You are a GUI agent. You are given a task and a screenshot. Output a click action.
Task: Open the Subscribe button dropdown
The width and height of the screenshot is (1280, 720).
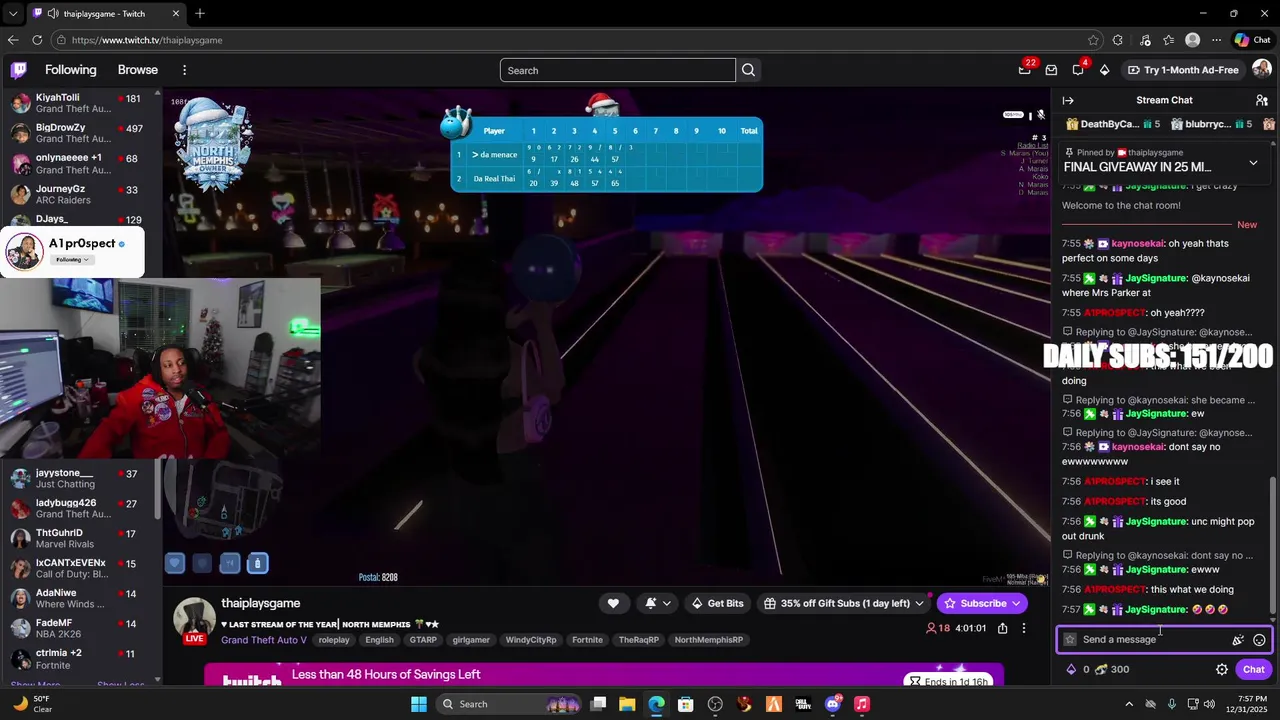click(1016, 603)
